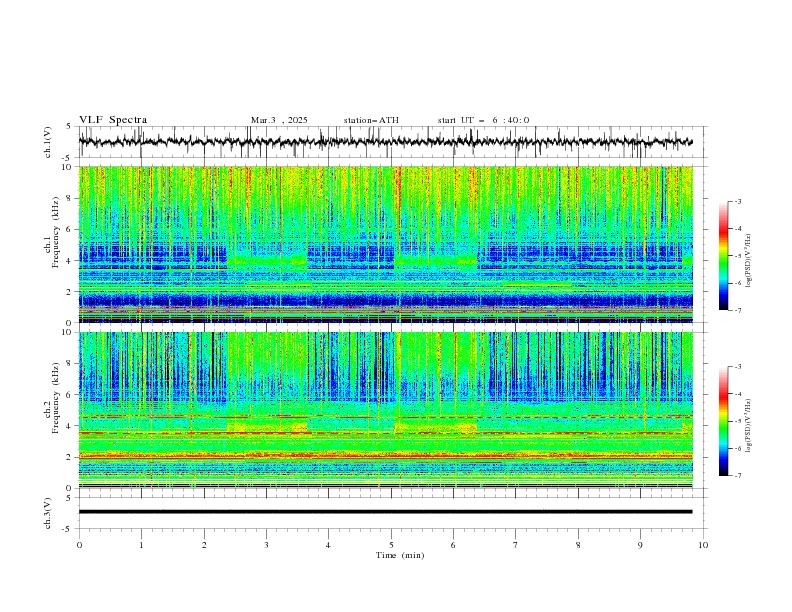Image resolution: width=792 pixels, height=612 pixels.
Task: Click the ch.2 spectrogram panel
Action: tap(386, 410)
